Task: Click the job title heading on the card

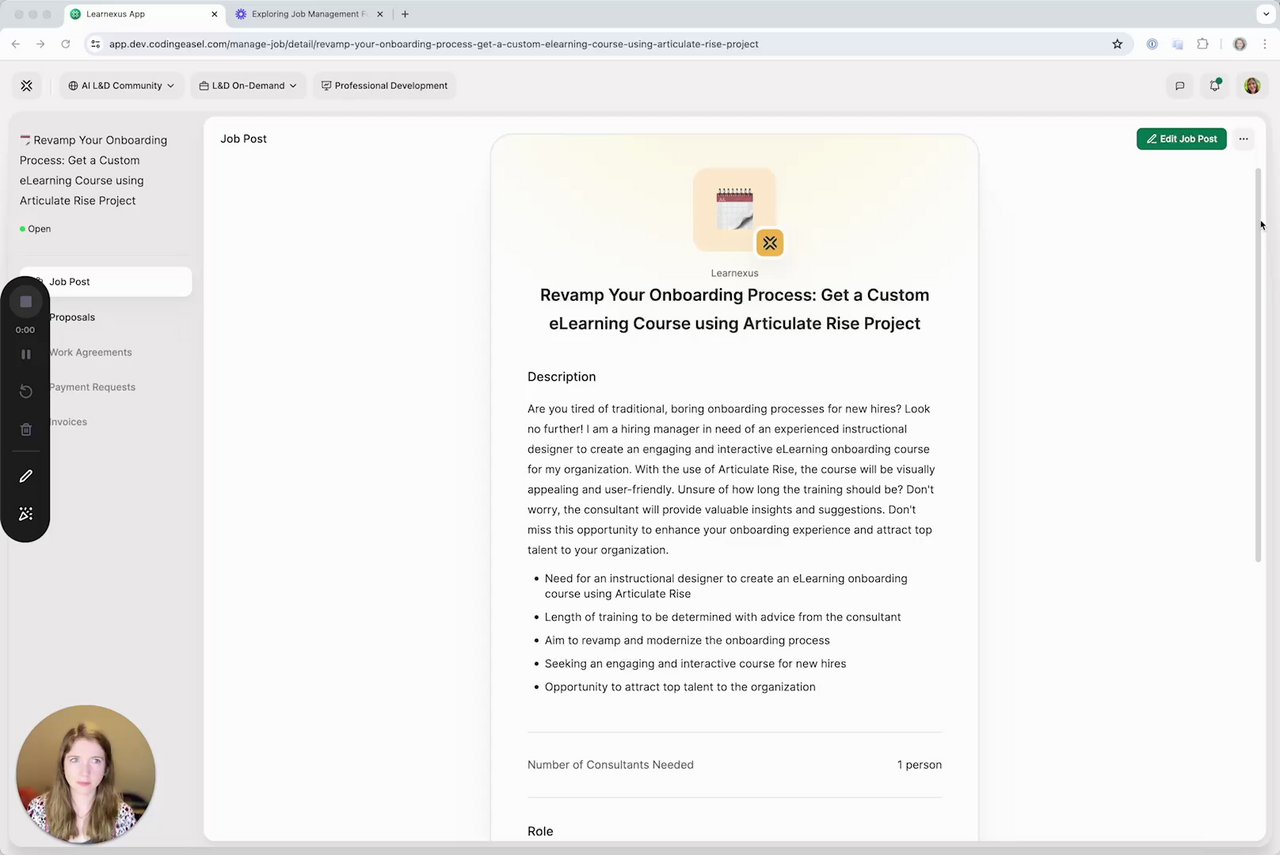Action: coord(734,309)
